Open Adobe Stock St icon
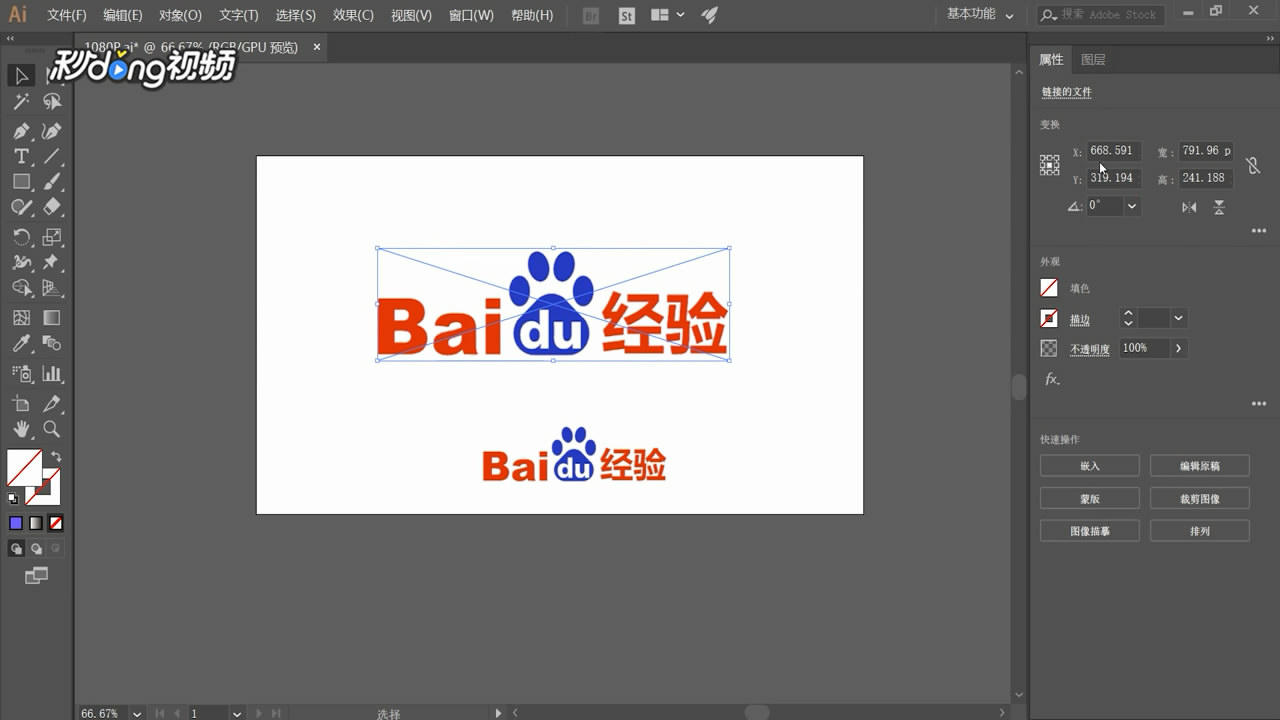This screenshot has width=1280, height=720. [x=627, y=15]
